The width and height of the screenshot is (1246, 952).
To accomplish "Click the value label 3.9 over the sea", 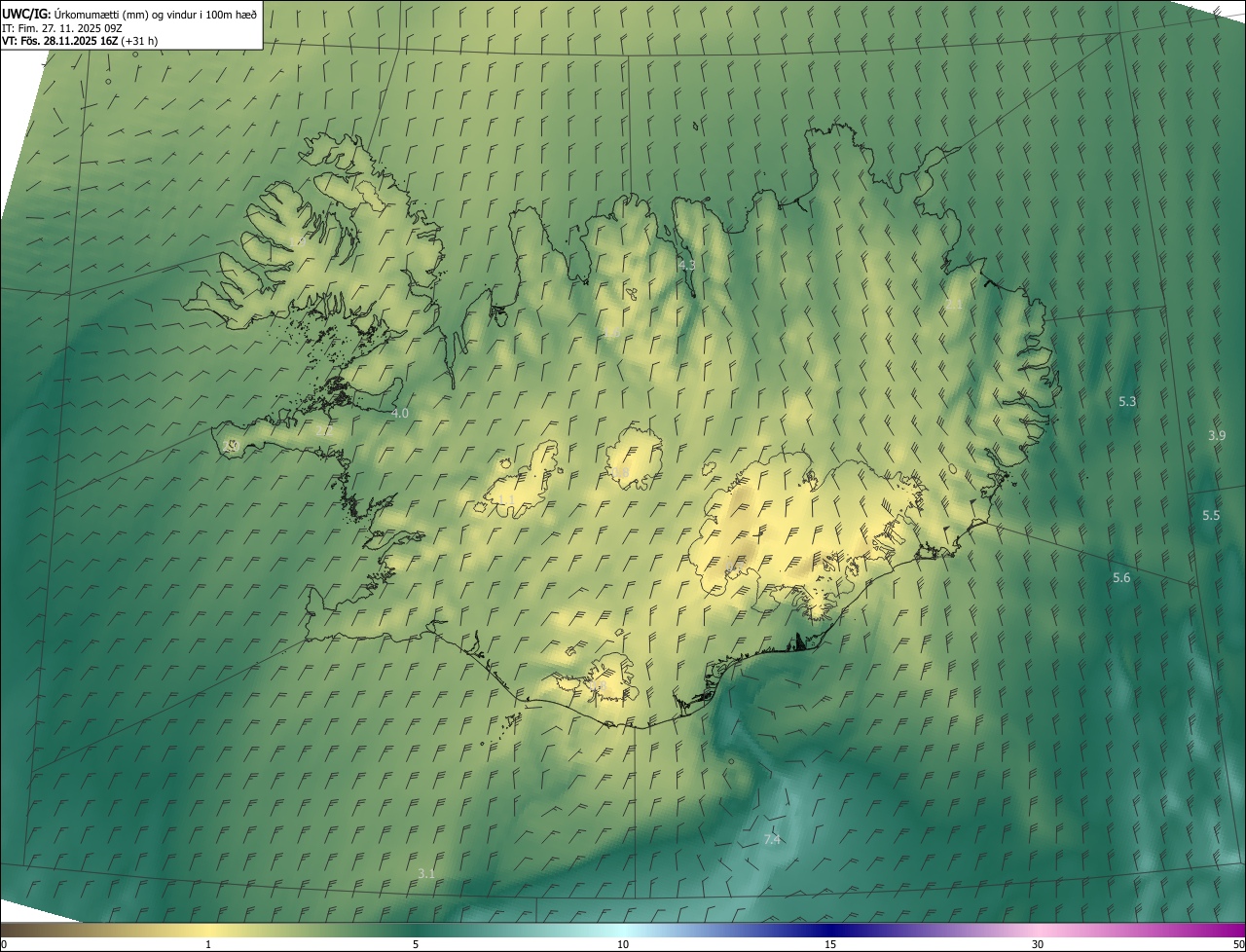I will (x=1217, y=435).
